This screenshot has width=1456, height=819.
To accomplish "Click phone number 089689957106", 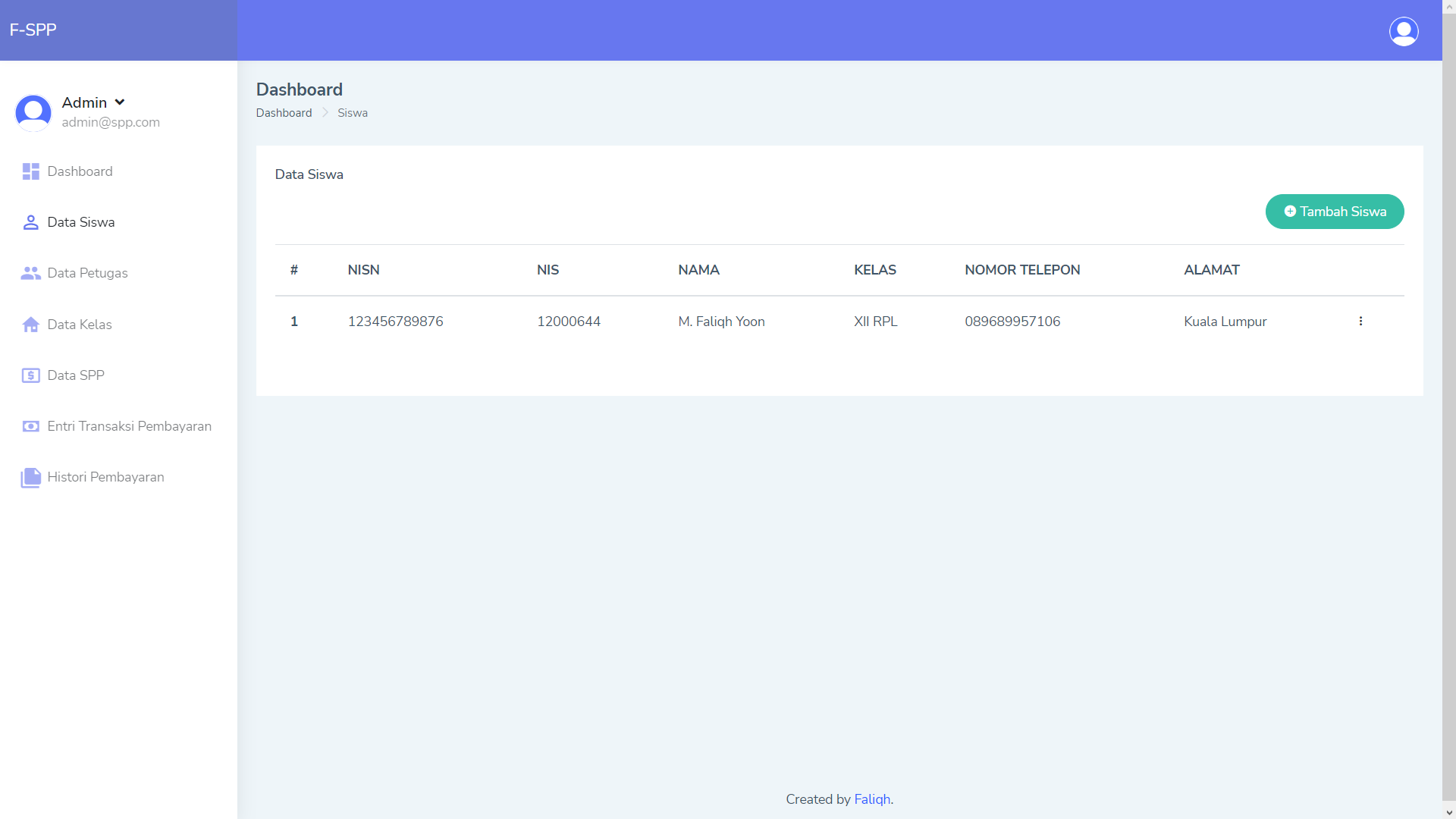I will [1012, 322].
